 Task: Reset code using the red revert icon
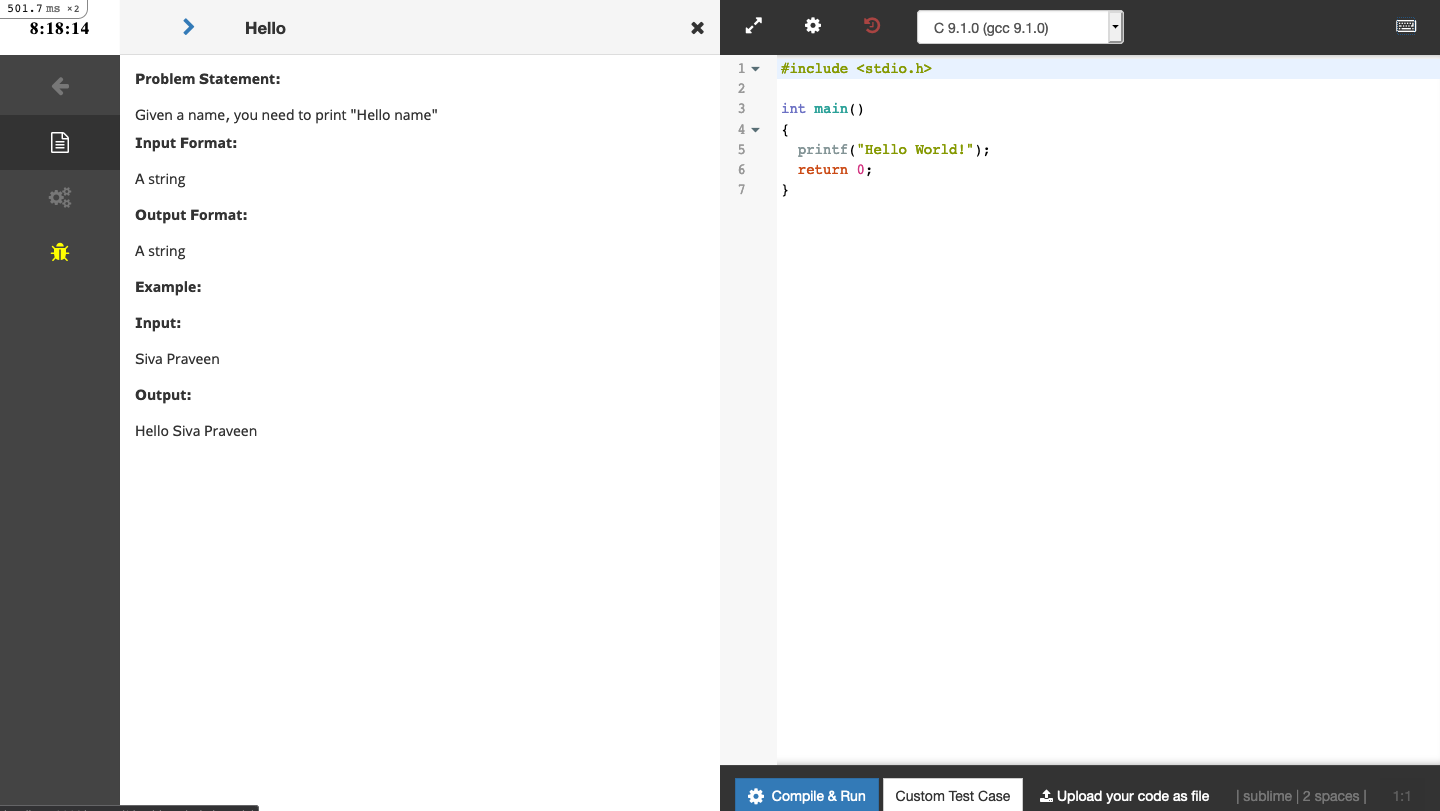click(x=871, y=25)
